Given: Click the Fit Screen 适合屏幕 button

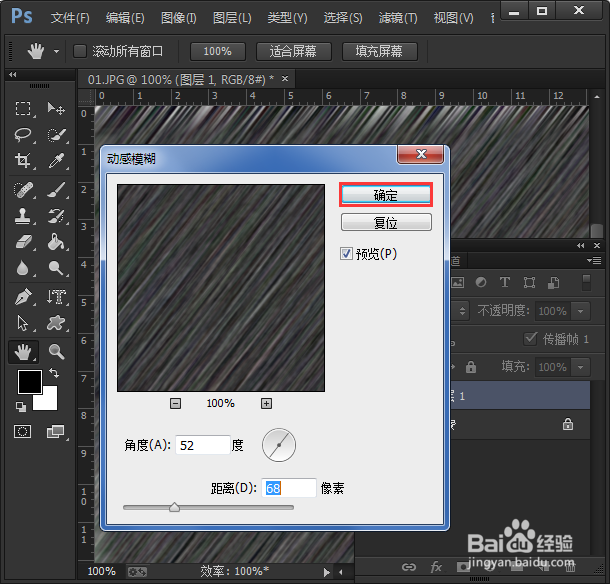Looking at the screenshot, I should click(293, 51).
